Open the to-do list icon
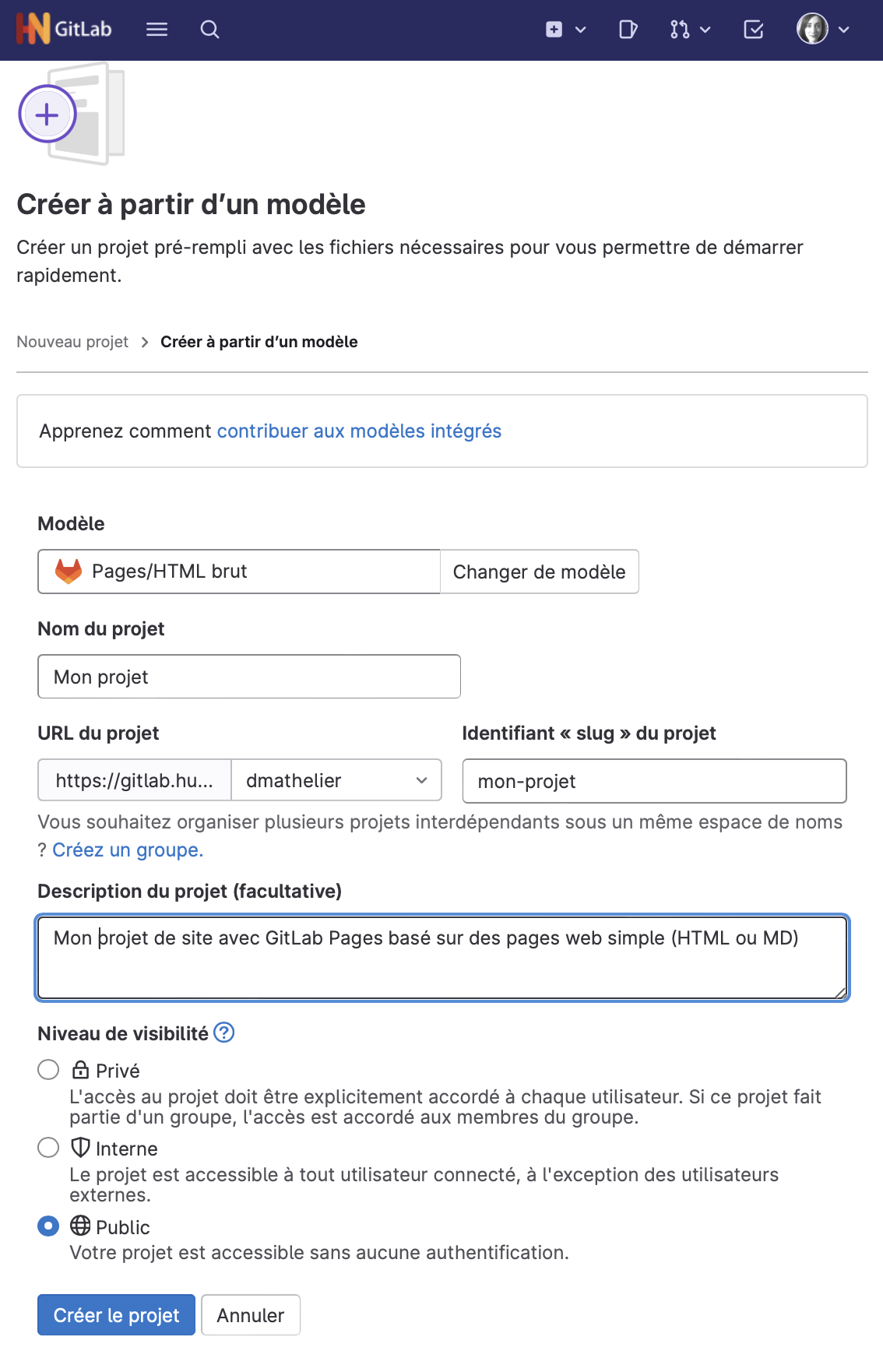This screenshot has height=1372, width=883. [754, 30]
